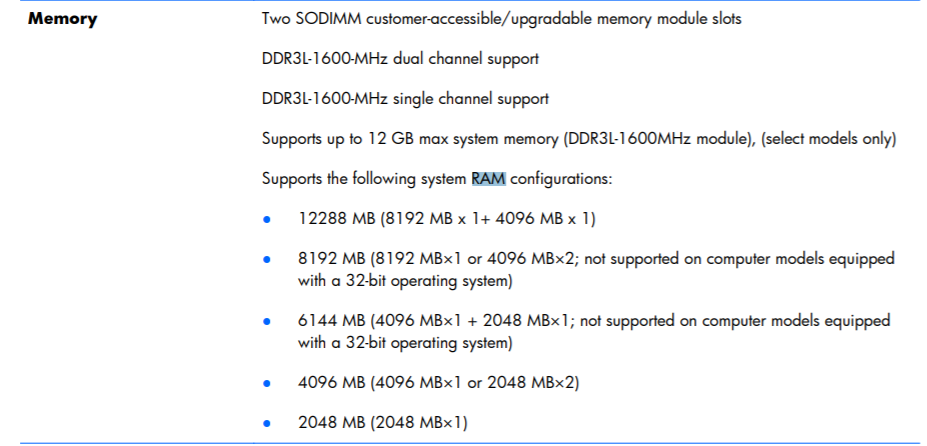Click the DDR3L-1600-MHz single channel support line
The height and width of the screenshot is (446, 927).
pos(405,99)
